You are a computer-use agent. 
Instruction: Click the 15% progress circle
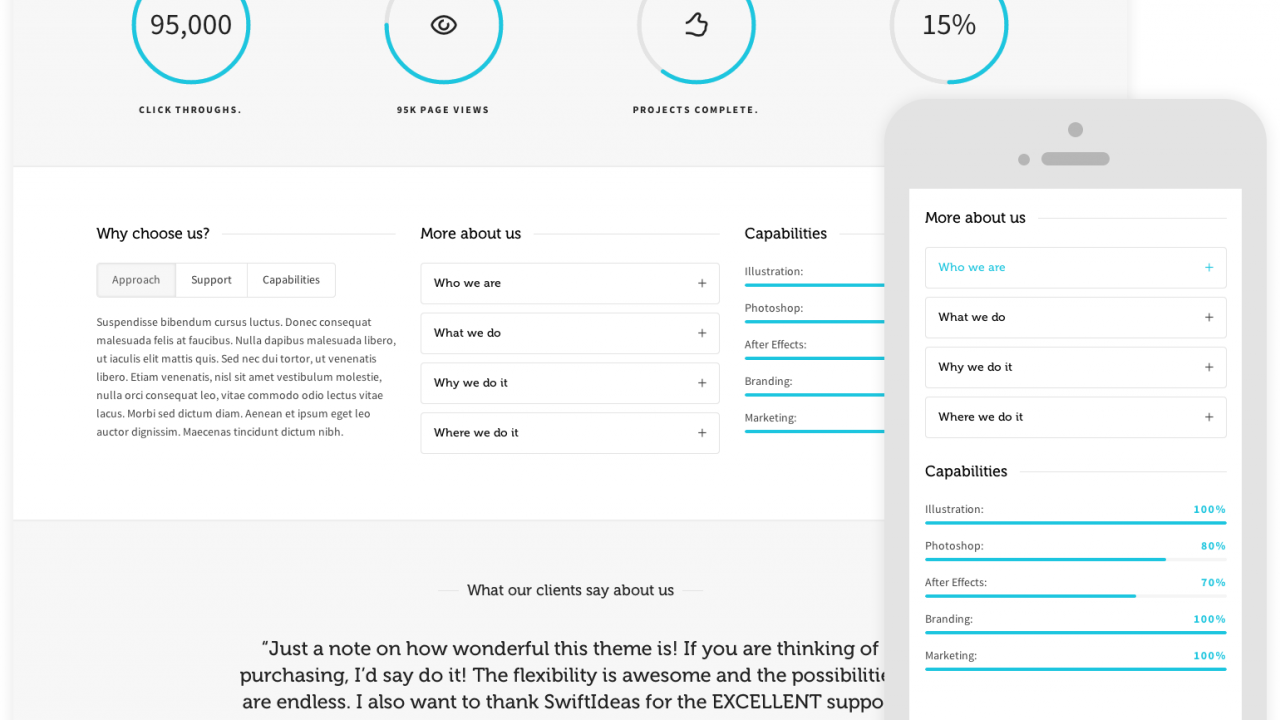tap(949, 25)
